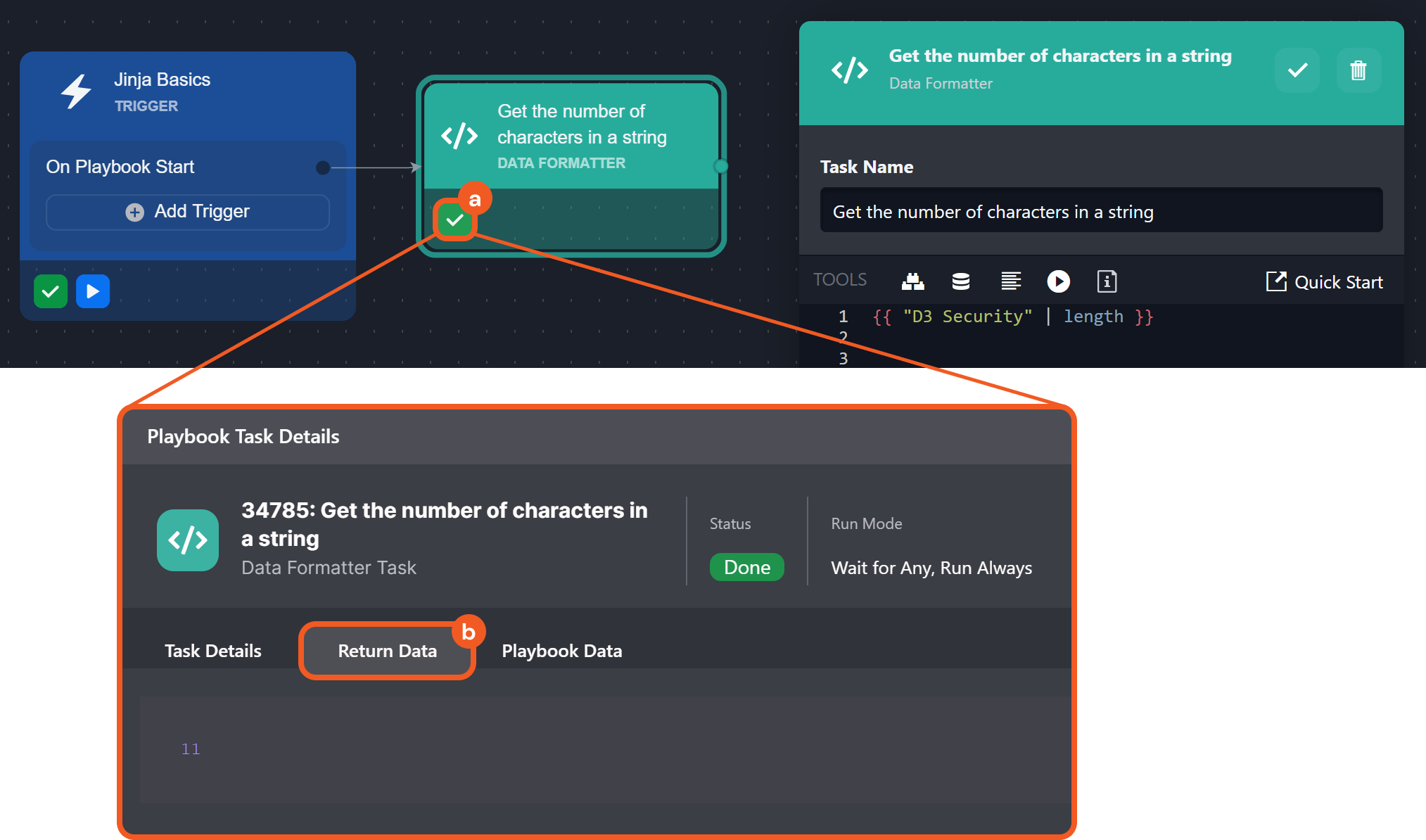Open the info document icon in TOOLS
This screenshot has height=840, width=1426.
click(1107, 281)
